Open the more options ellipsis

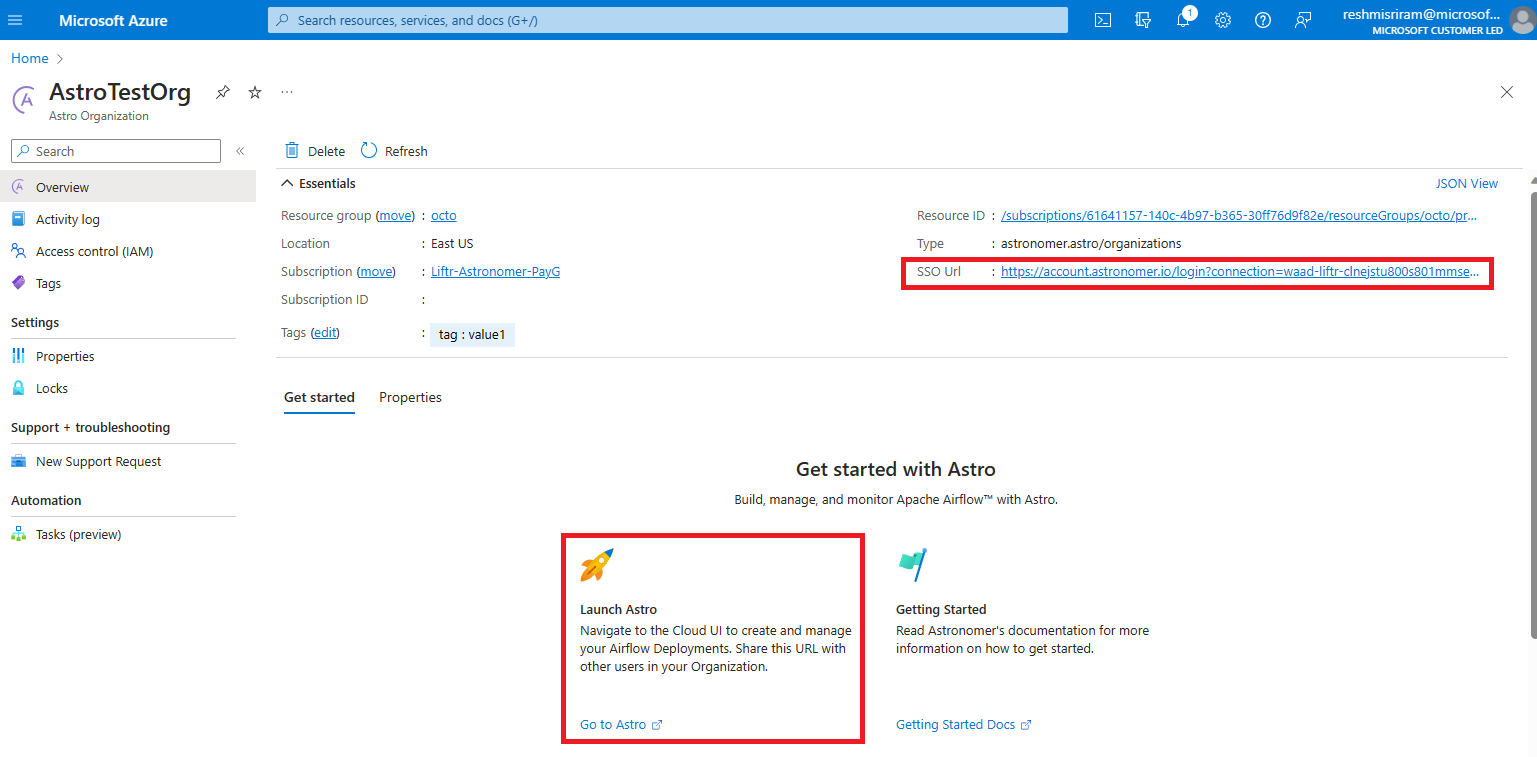pyautogui.click(x=287, y=92)
